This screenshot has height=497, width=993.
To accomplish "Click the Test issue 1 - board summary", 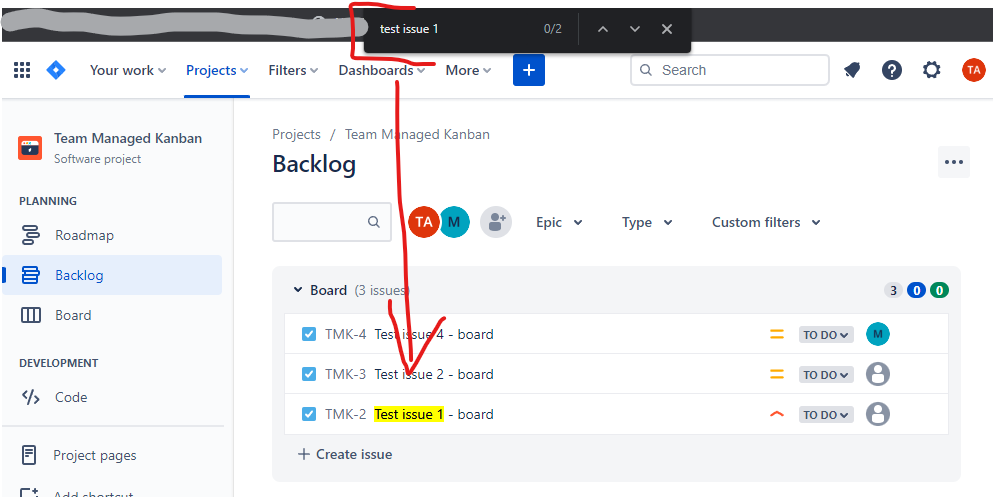I will 434,414.
